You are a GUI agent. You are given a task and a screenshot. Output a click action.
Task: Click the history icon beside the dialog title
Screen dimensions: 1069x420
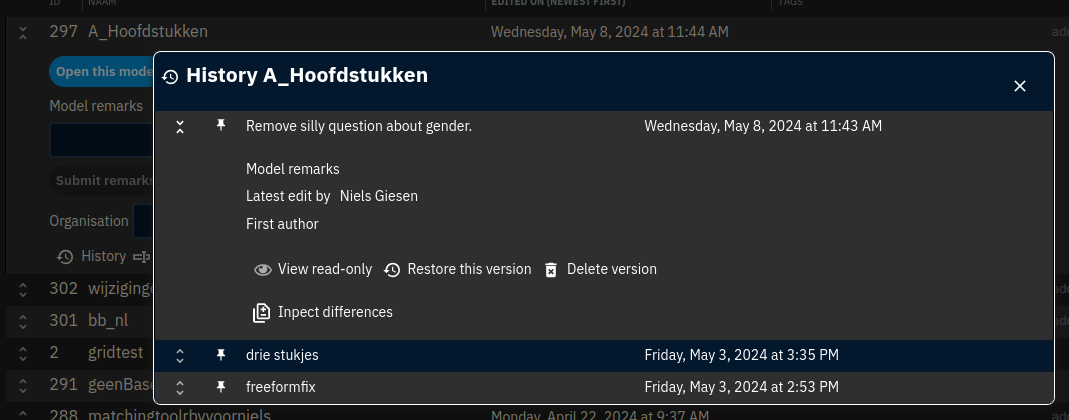click(x=170, y=77)
